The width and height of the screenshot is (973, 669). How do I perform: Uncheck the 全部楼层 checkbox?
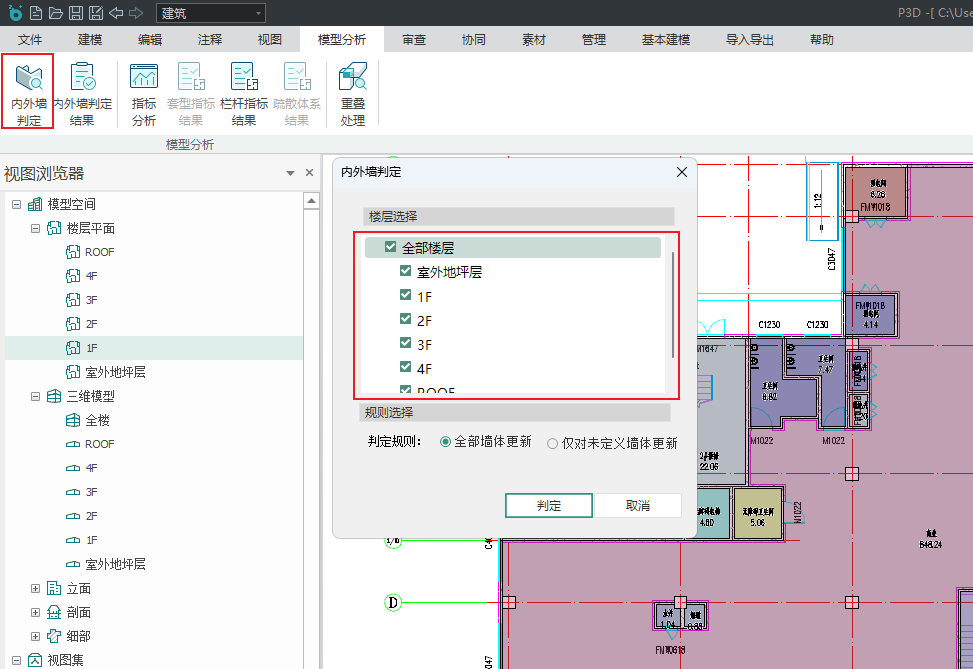[391, 247]
